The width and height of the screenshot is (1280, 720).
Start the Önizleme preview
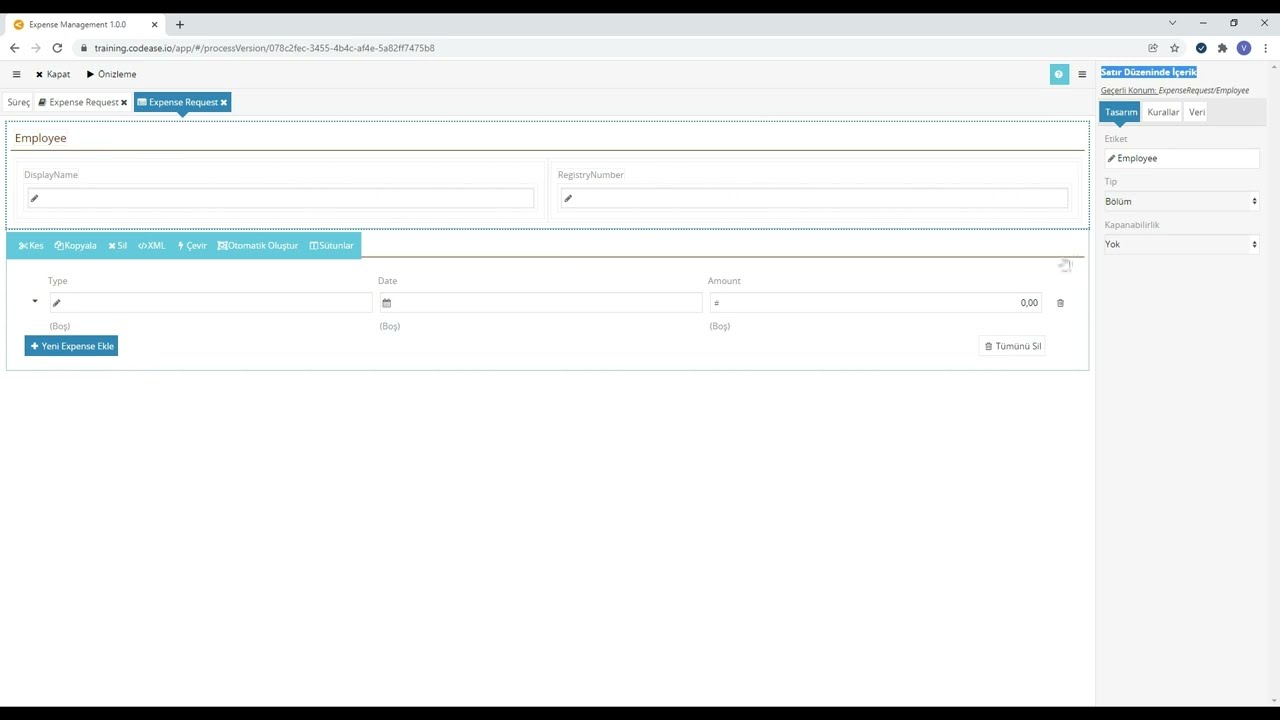point(111,74)
